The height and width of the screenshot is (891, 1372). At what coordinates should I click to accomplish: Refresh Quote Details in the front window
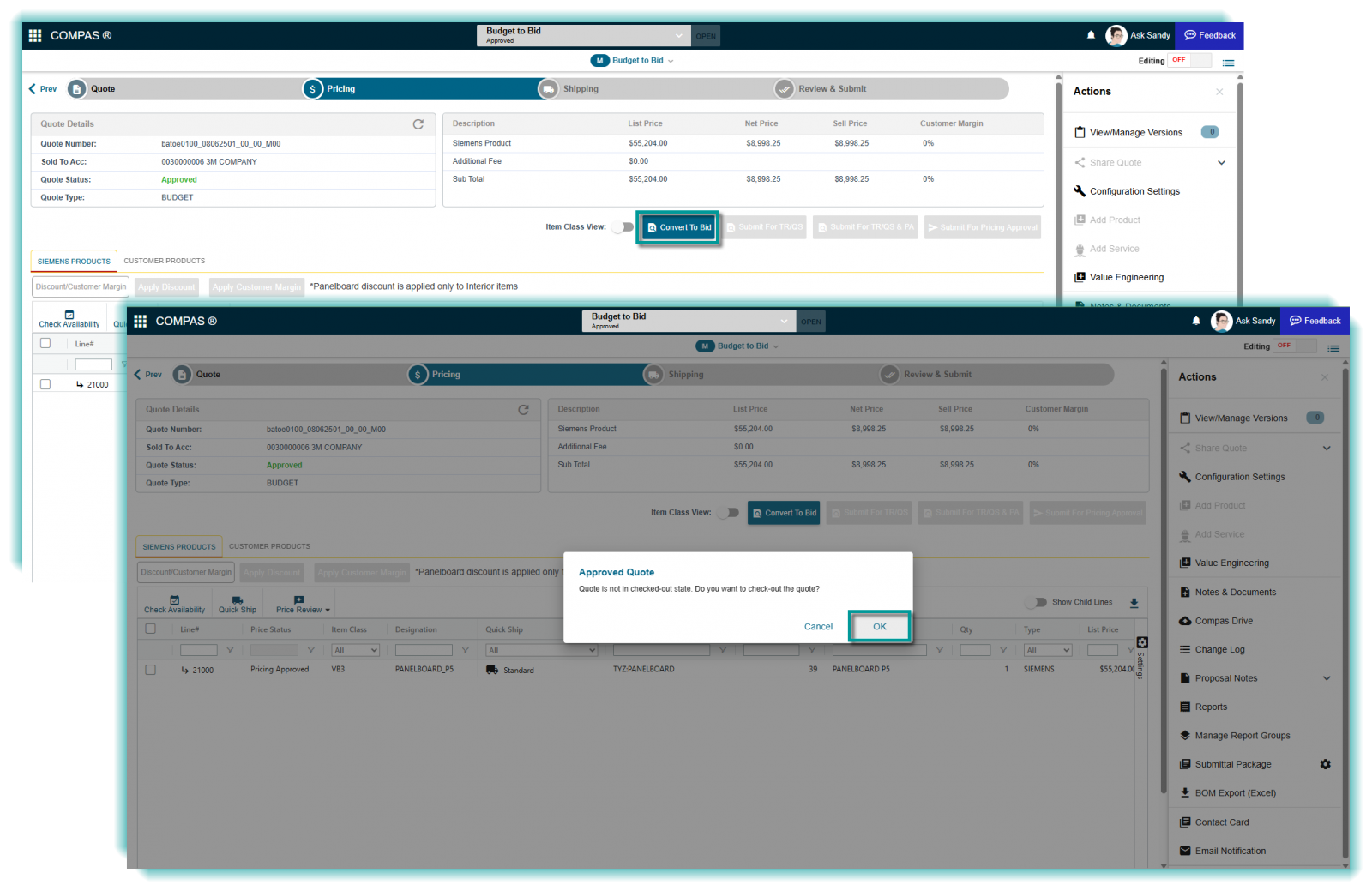point(523,409)
